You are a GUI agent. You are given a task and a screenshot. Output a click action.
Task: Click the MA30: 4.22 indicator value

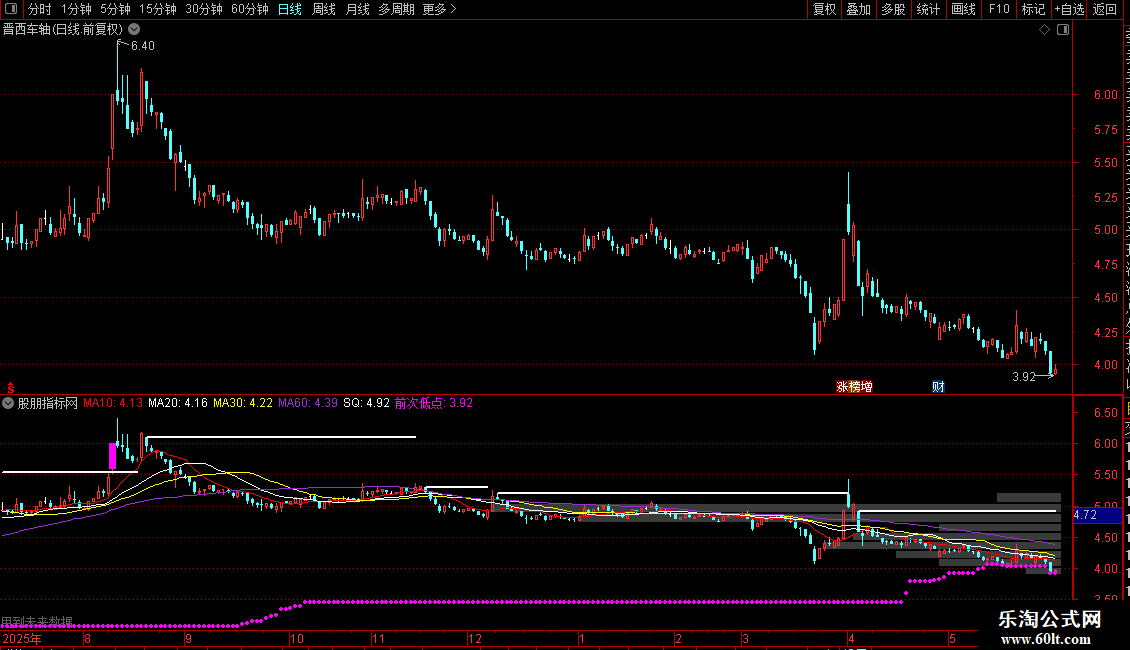point(243,403)
